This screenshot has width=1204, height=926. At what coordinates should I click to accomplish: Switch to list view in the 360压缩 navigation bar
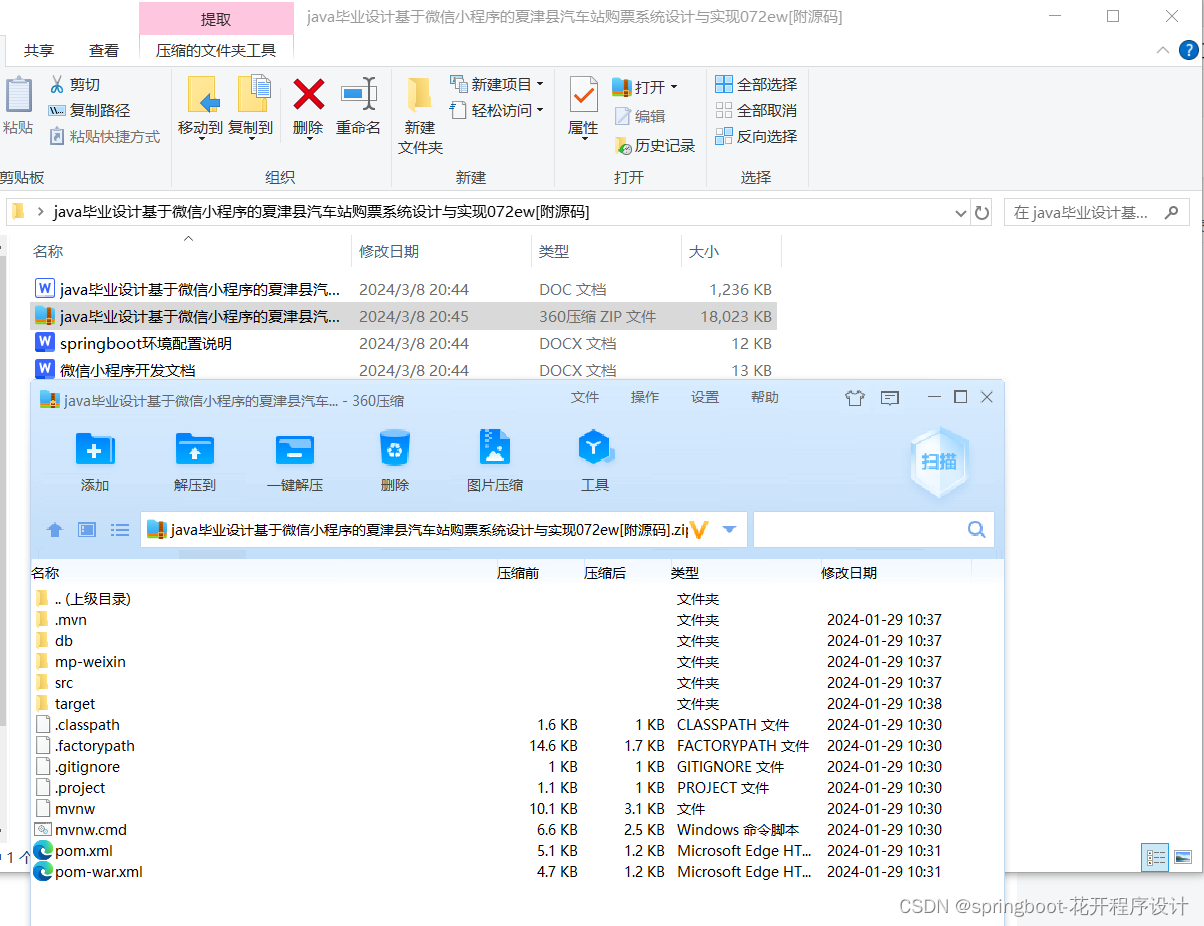(120, 530)
